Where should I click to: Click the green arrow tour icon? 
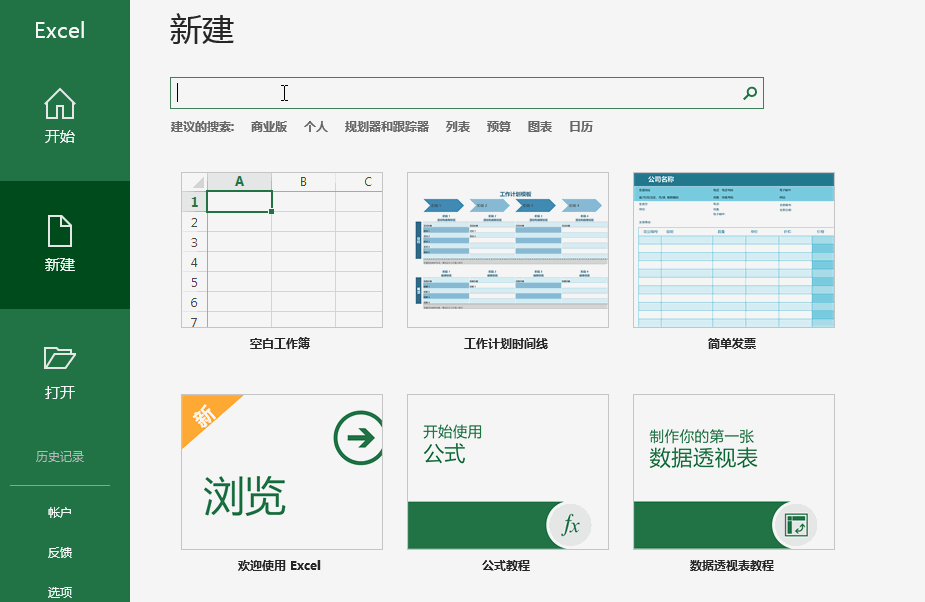pyautogui.click(x=359, y=437)
